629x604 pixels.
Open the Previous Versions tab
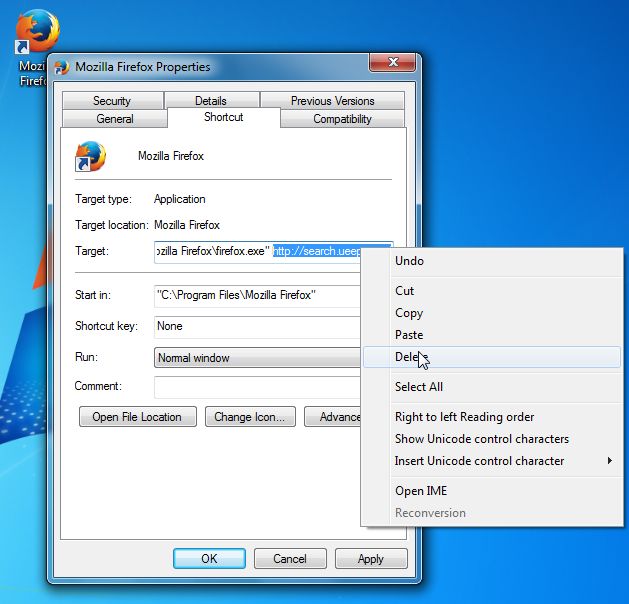[x=332, y=100]
